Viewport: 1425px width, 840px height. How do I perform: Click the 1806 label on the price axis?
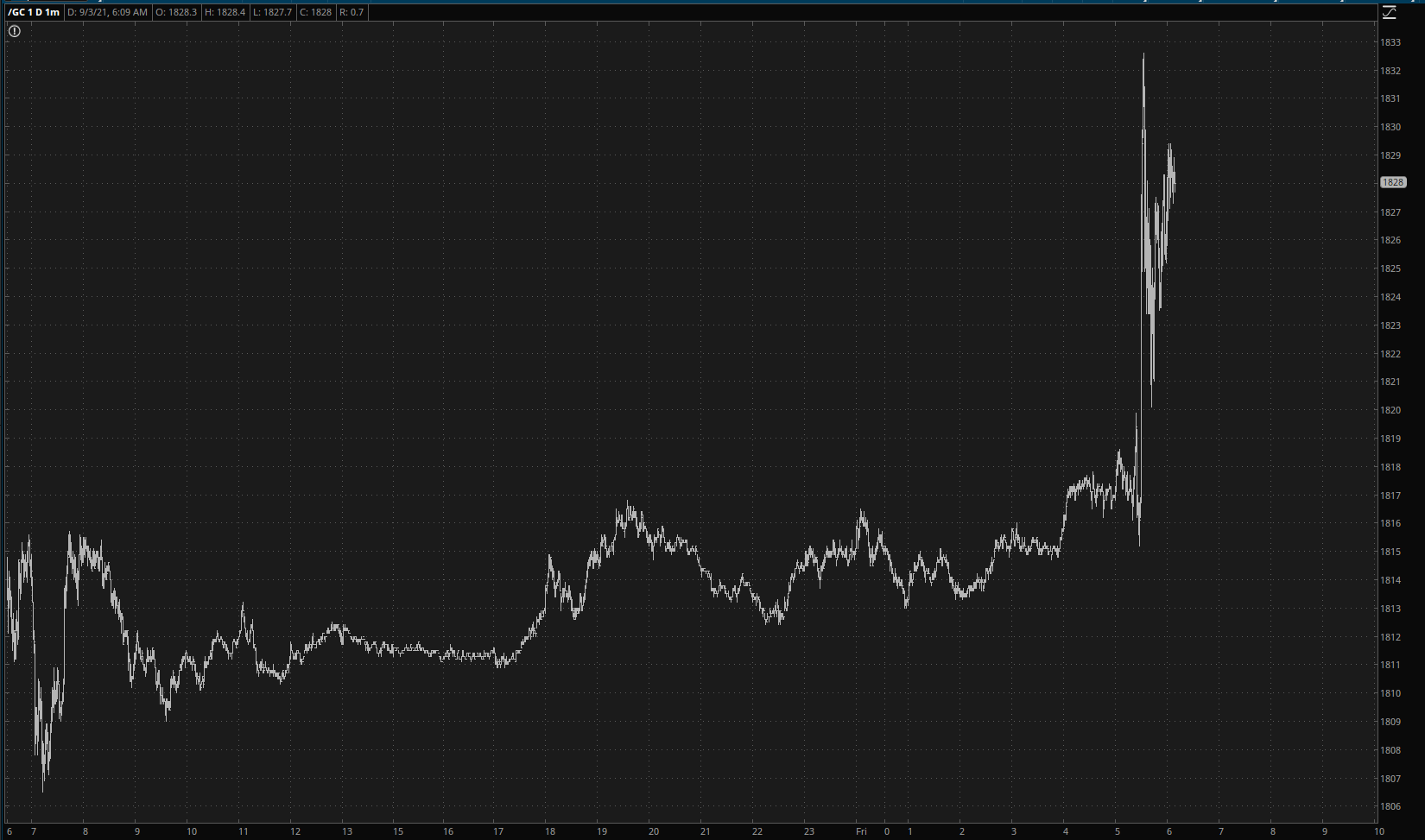coord(1390,806)
